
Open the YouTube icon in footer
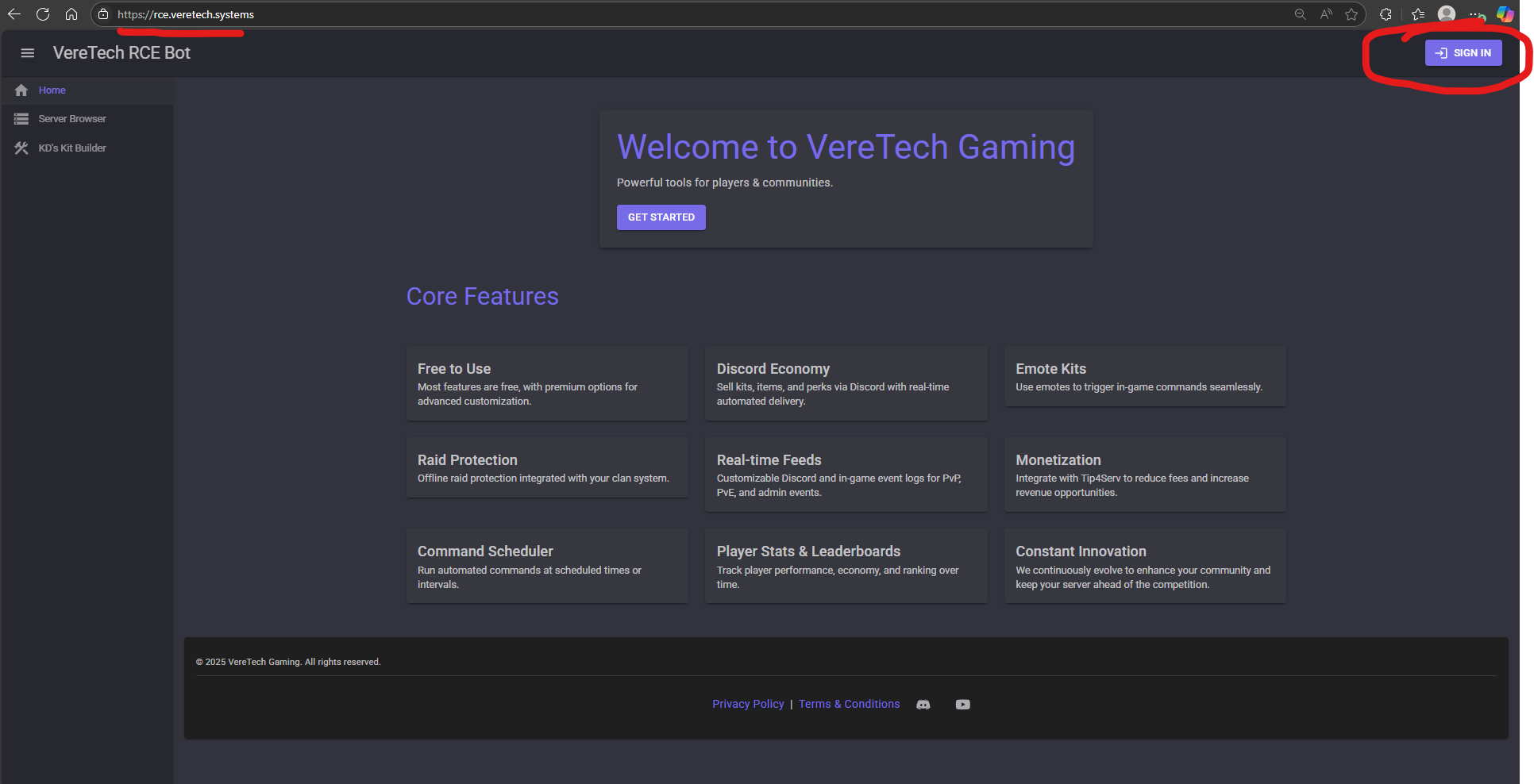click(963, 705)
